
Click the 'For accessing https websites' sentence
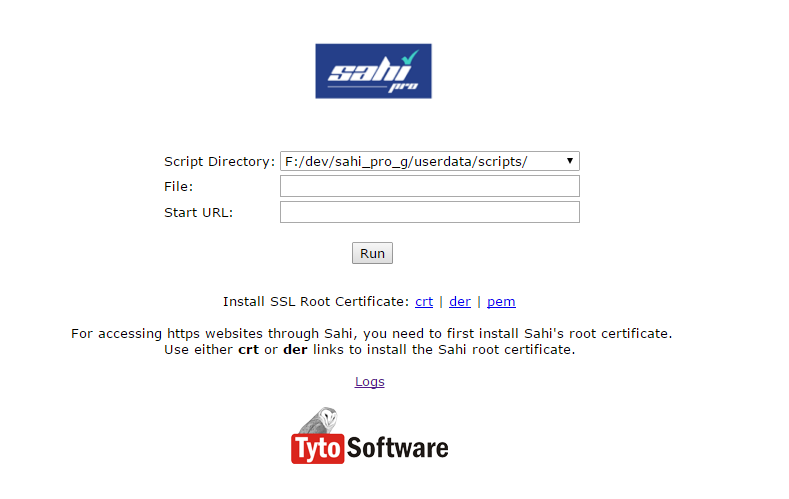pos(371,333)
